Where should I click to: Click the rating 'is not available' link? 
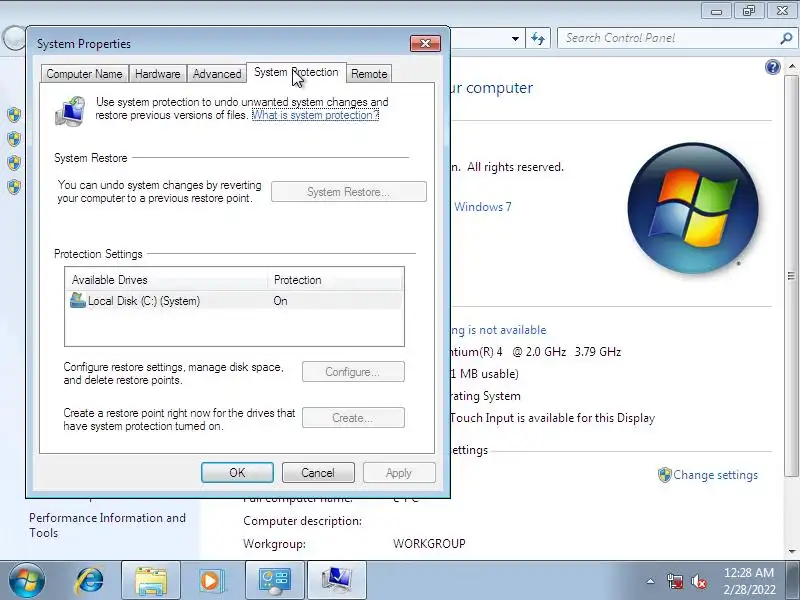[499, 330]
